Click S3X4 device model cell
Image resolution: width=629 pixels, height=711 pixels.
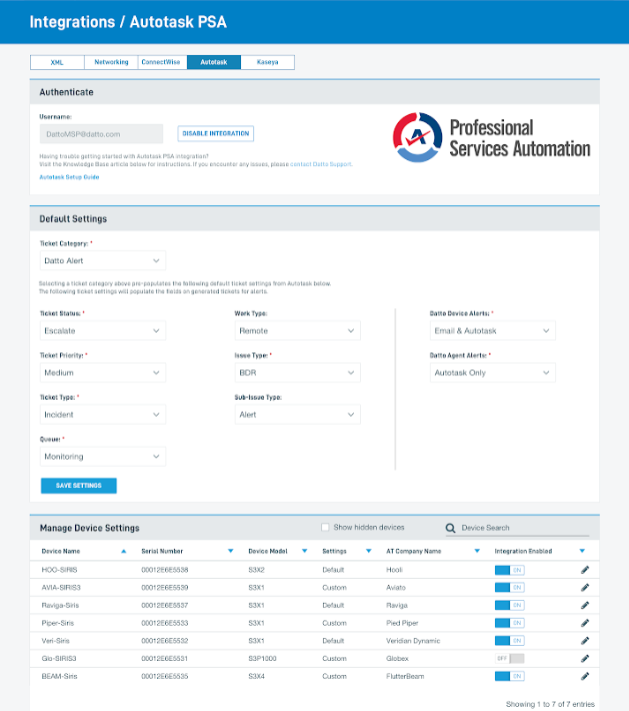[256, 676]
